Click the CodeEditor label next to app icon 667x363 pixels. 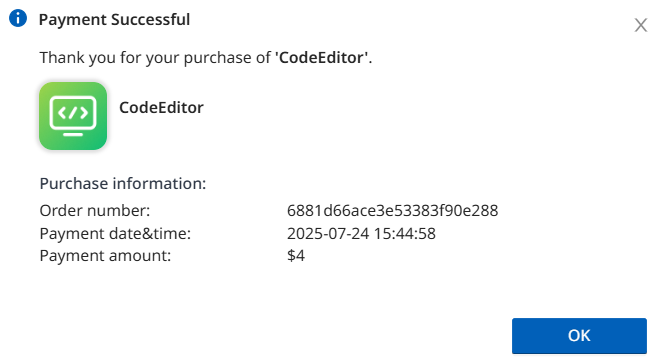(x=161, y=108)
